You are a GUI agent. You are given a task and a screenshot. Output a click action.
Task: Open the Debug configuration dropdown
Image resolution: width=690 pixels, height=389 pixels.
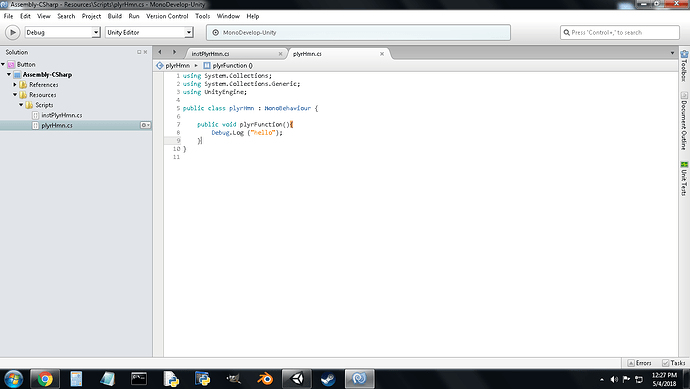tap(62, 32)
